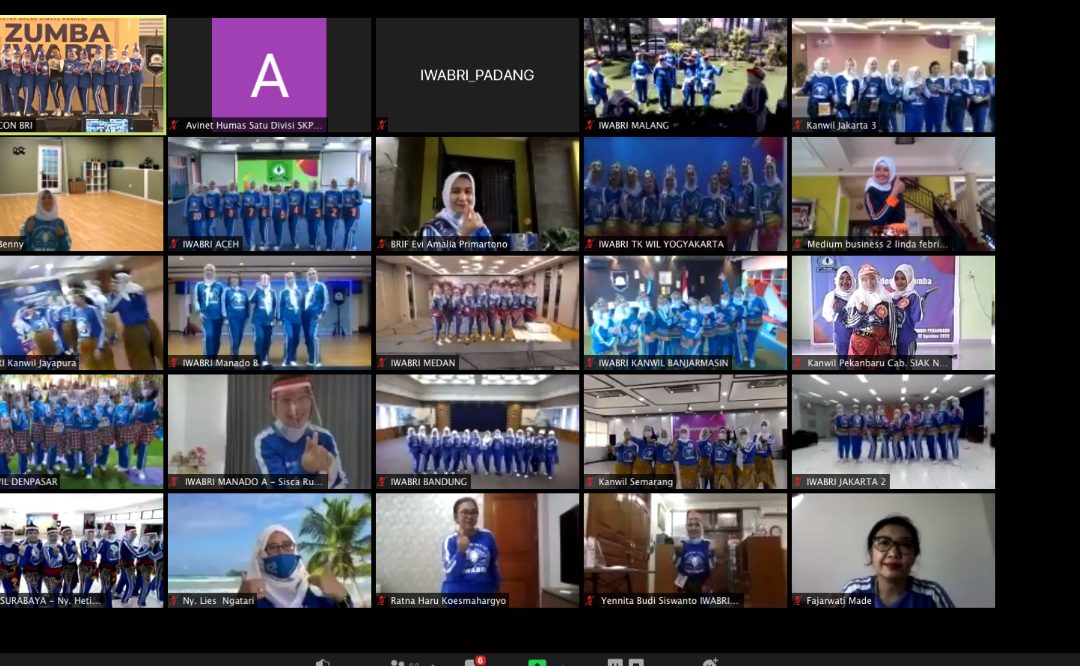Click the Security shield icon
1080x666 pixels.
coord(323,663)
